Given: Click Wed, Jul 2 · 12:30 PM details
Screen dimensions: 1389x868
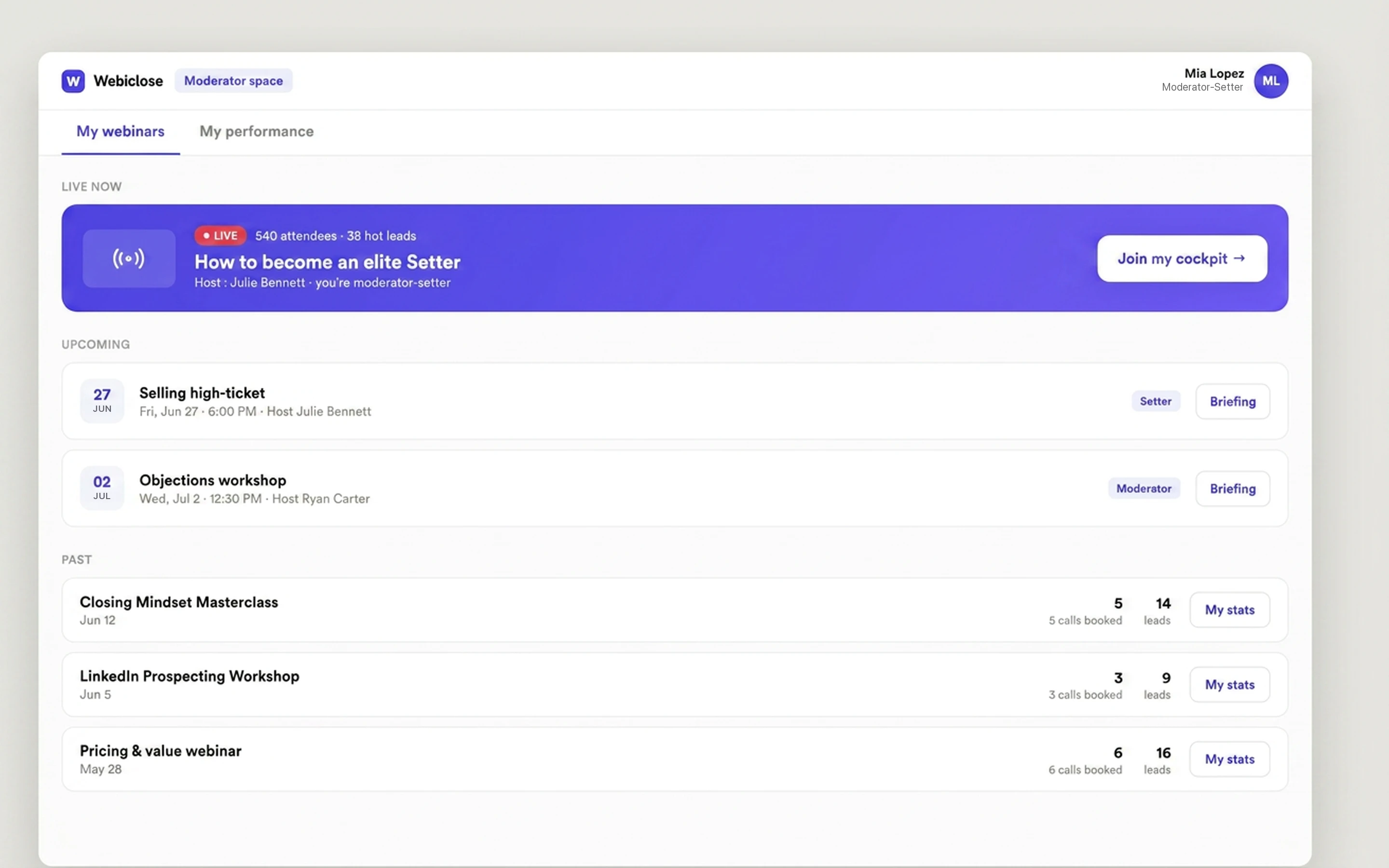Looking at the screenshot, I should click(x=255, y=499).
